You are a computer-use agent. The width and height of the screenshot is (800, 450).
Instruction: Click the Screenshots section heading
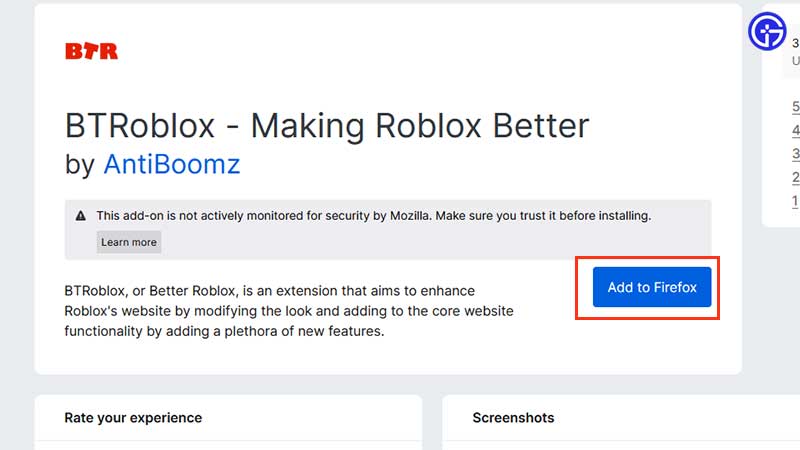click(513, 418)
